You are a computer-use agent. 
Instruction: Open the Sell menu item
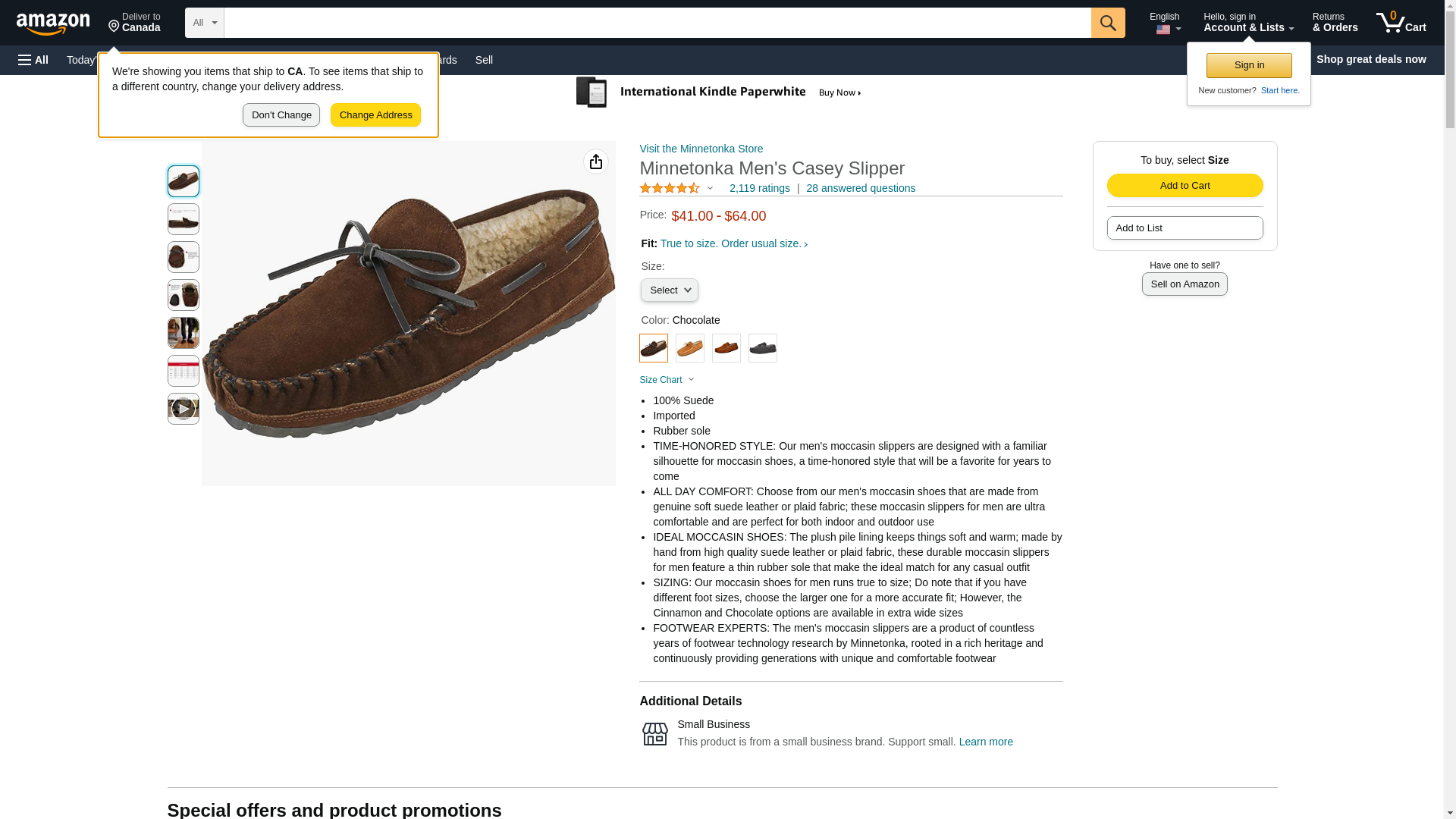tap(484, 60)
